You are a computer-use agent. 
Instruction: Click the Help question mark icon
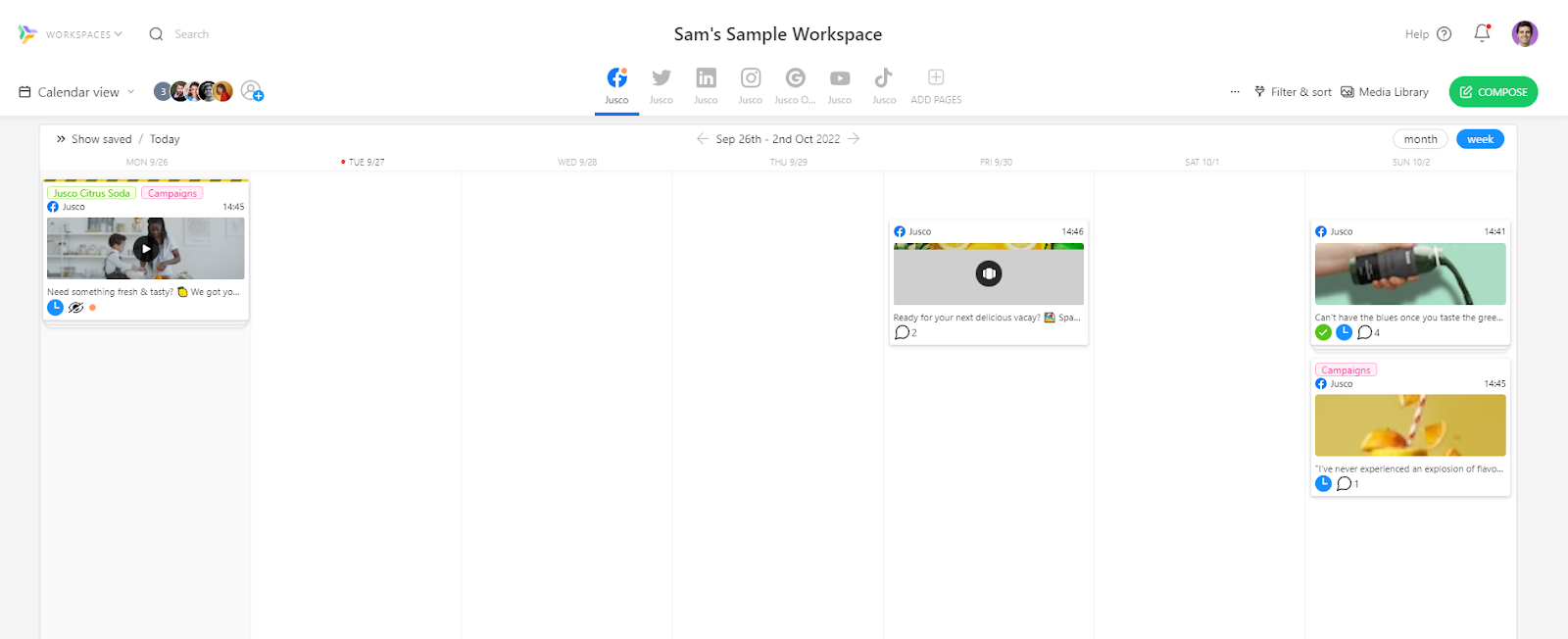pyautogui.click(x=1444, y=34)
